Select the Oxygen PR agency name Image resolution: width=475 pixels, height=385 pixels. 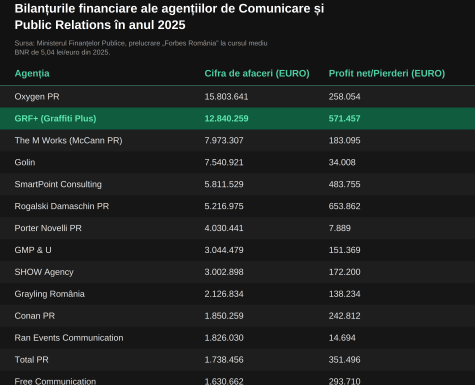tap(37, 97)
